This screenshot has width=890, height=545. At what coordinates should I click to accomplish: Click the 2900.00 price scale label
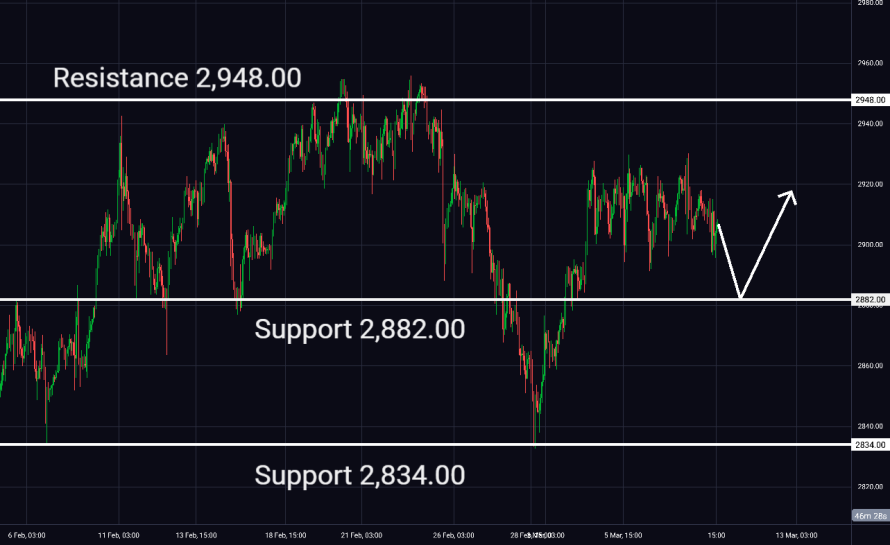point(869,245)
